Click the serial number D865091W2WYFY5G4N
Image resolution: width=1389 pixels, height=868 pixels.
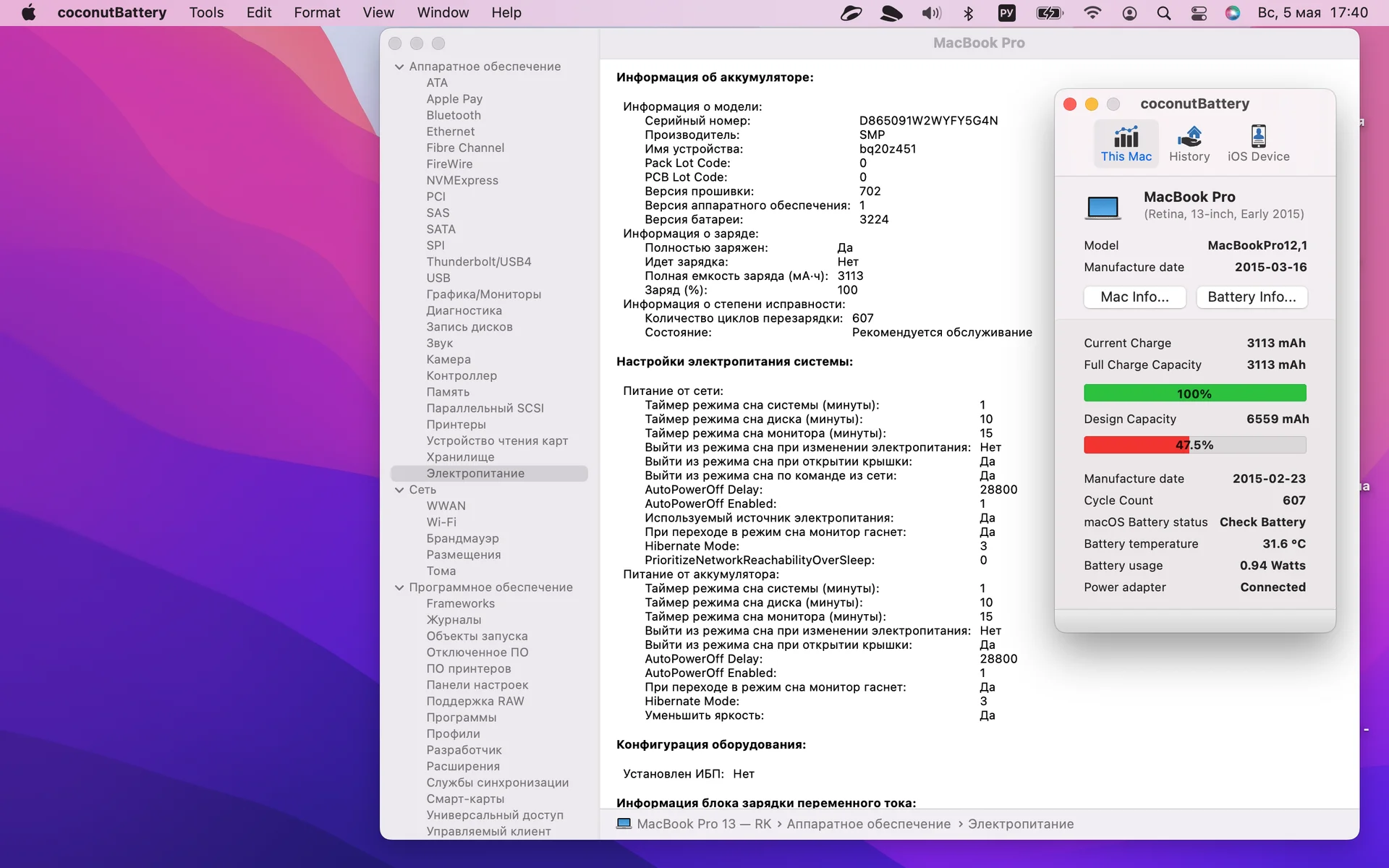click(x=928, y=121)
